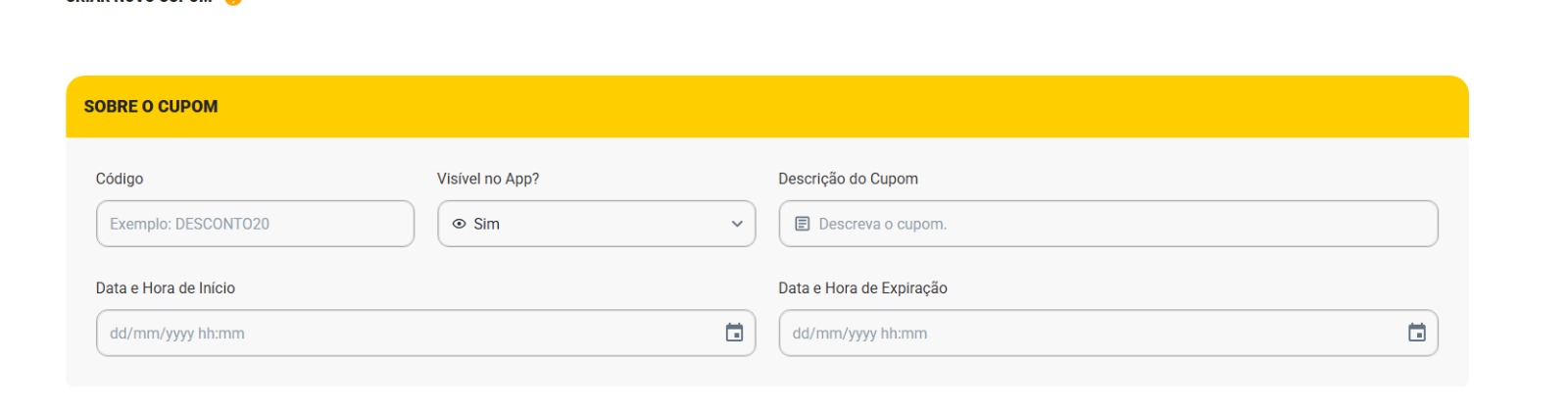Click the eye icon in the Visível no App field
1568x416 pixels.
click(459, 224)
